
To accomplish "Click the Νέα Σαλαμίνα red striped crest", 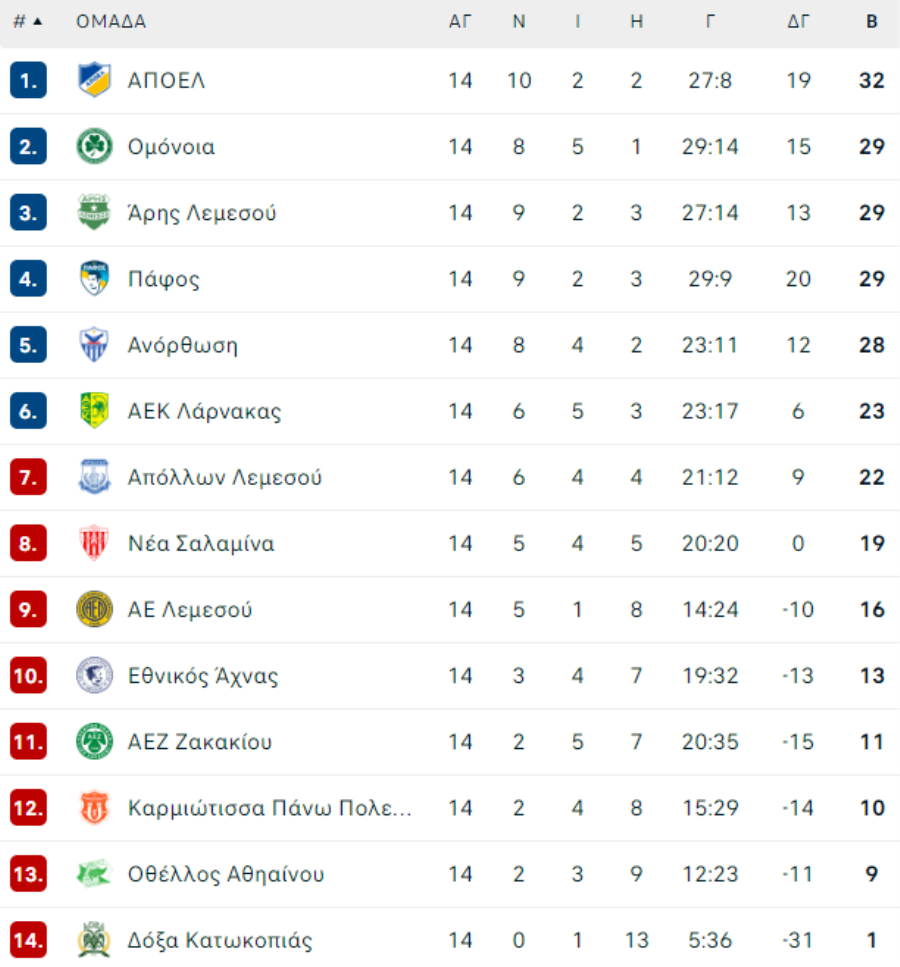I will (x=94, y=543).
